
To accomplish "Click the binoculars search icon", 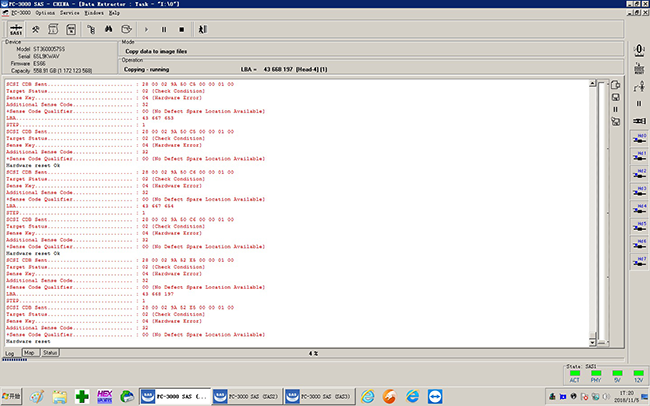I will (109, 29).
